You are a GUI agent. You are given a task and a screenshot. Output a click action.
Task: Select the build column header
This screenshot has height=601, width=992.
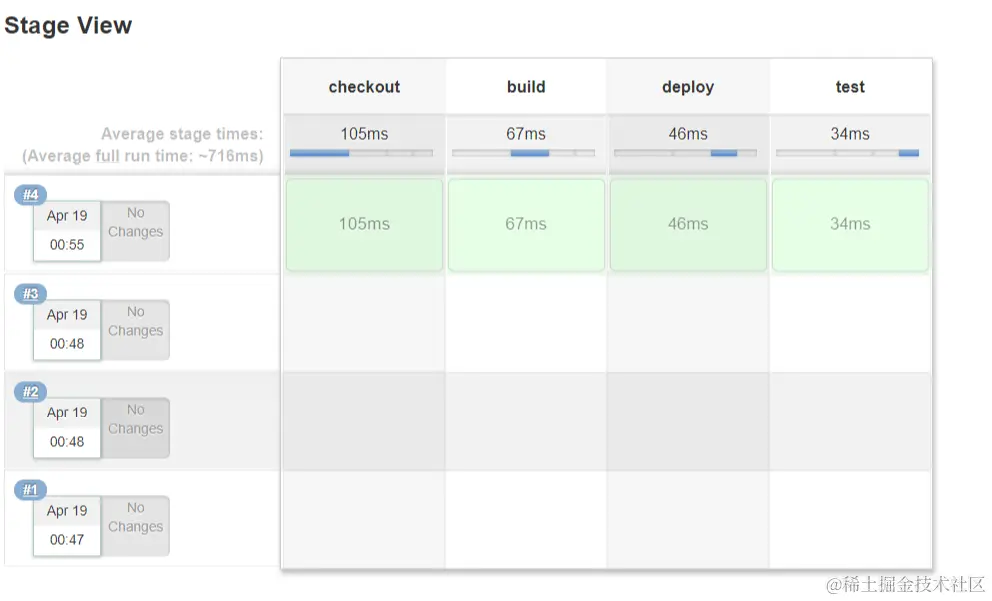526,87
